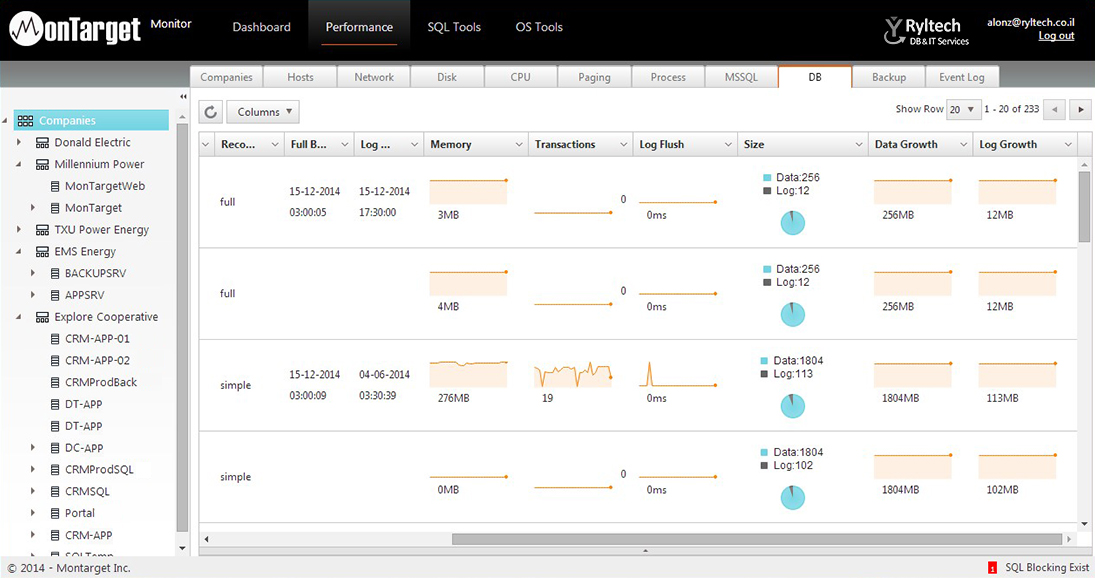Click the small arrow below the horizontal scrollbar
The width and height of the screenshot is (1095, 578).
click(645, 551)
